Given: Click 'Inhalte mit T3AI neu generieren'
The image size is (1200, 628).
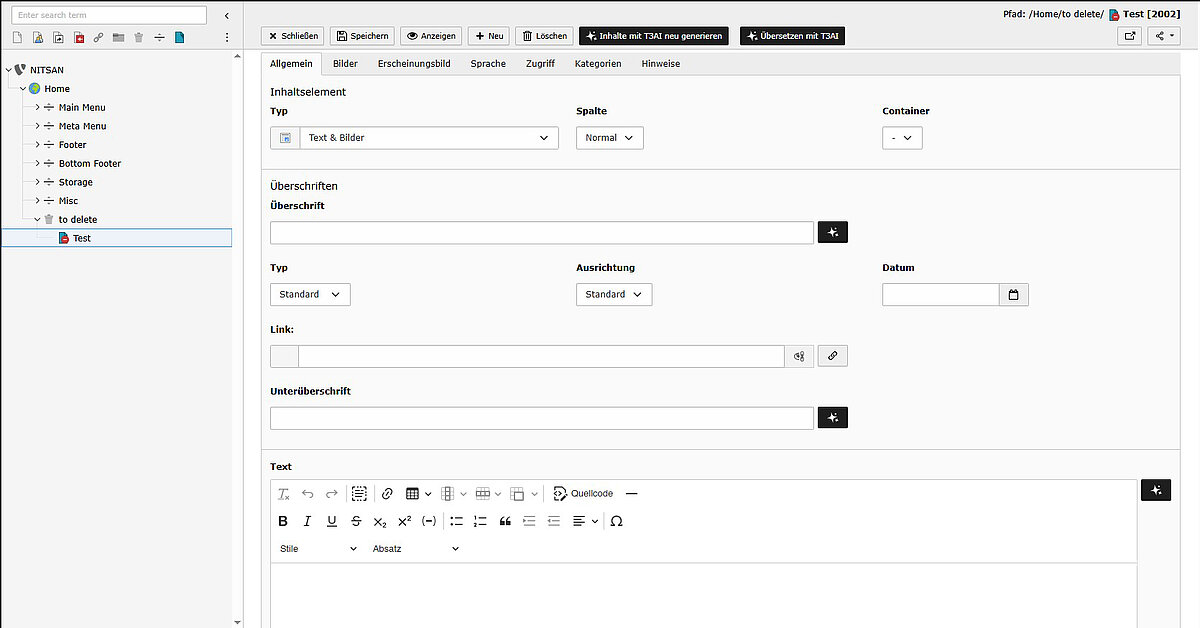Looking at the screenshot, I should pyautogui.click(x=653, y=35).
